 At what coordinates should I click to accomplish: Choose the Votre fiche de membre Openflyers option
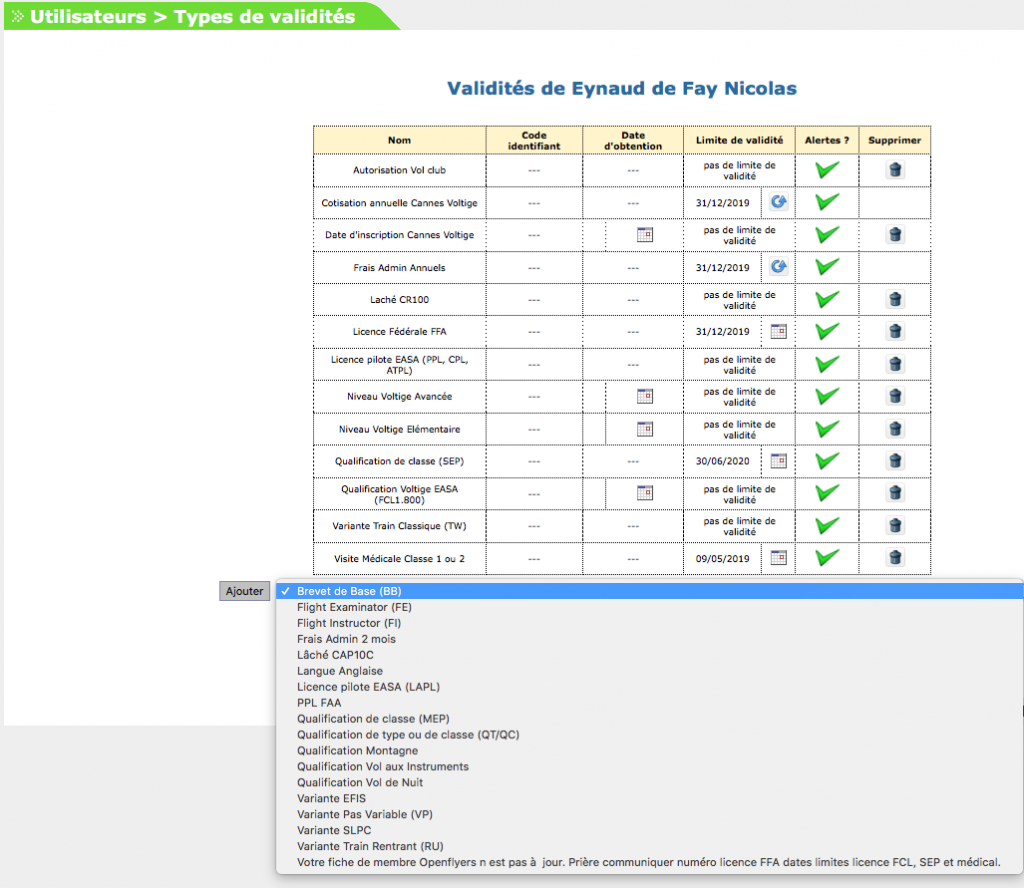(x=650, y=863)
